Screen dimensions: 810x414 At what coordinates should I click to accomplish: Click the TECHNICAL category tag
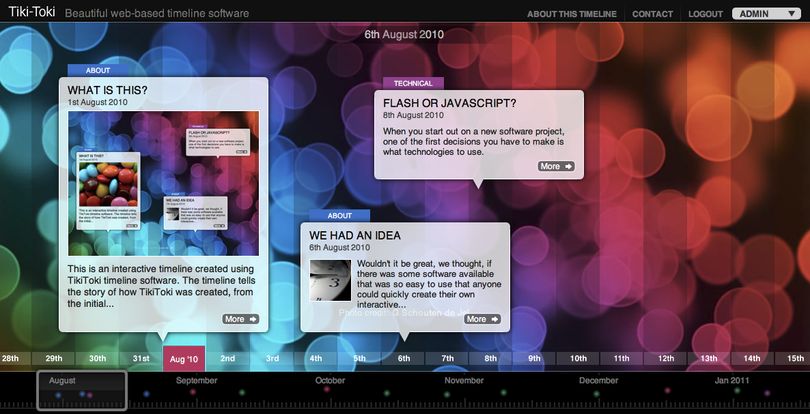coord(413,83)
